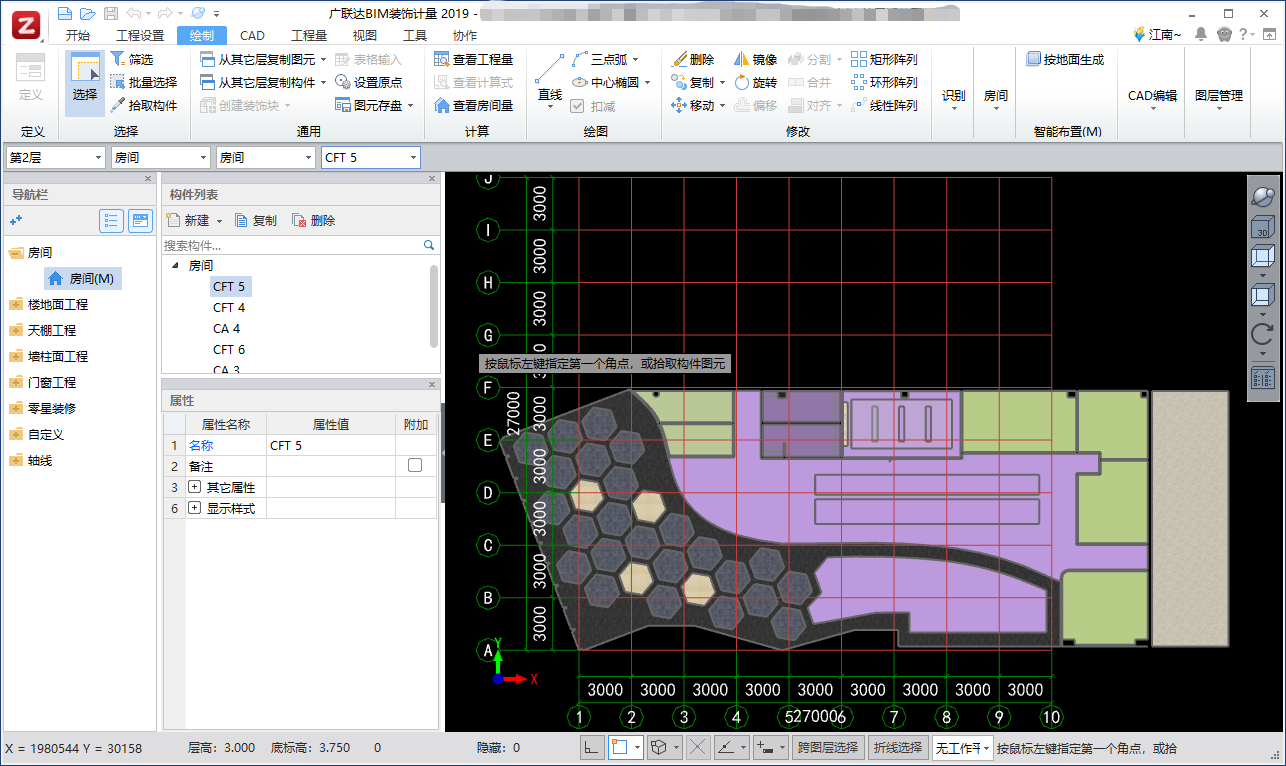Toggle the 折线选择 button
1286x766 pixels.
click(x=898, y=747)
